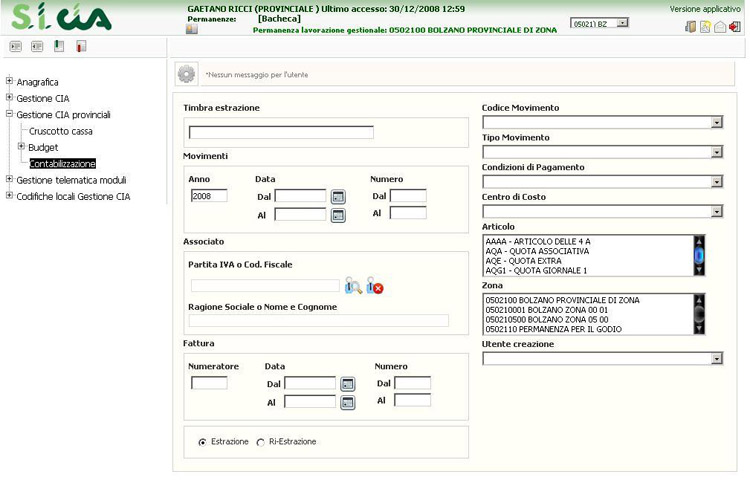Click the Partita IVA o Cod. Fiscale field
Image resolution: width=750 pixels, height=480 pixels.
click(x=265, y=285)
